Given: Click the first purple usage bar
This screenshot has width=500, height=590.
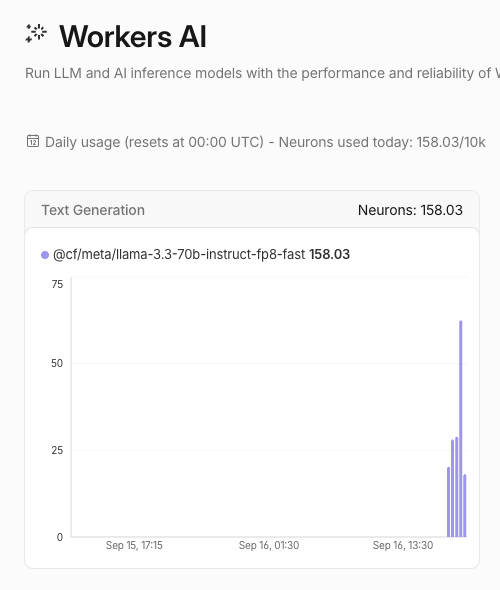Looking at the screenshot, I should (448, 502).
